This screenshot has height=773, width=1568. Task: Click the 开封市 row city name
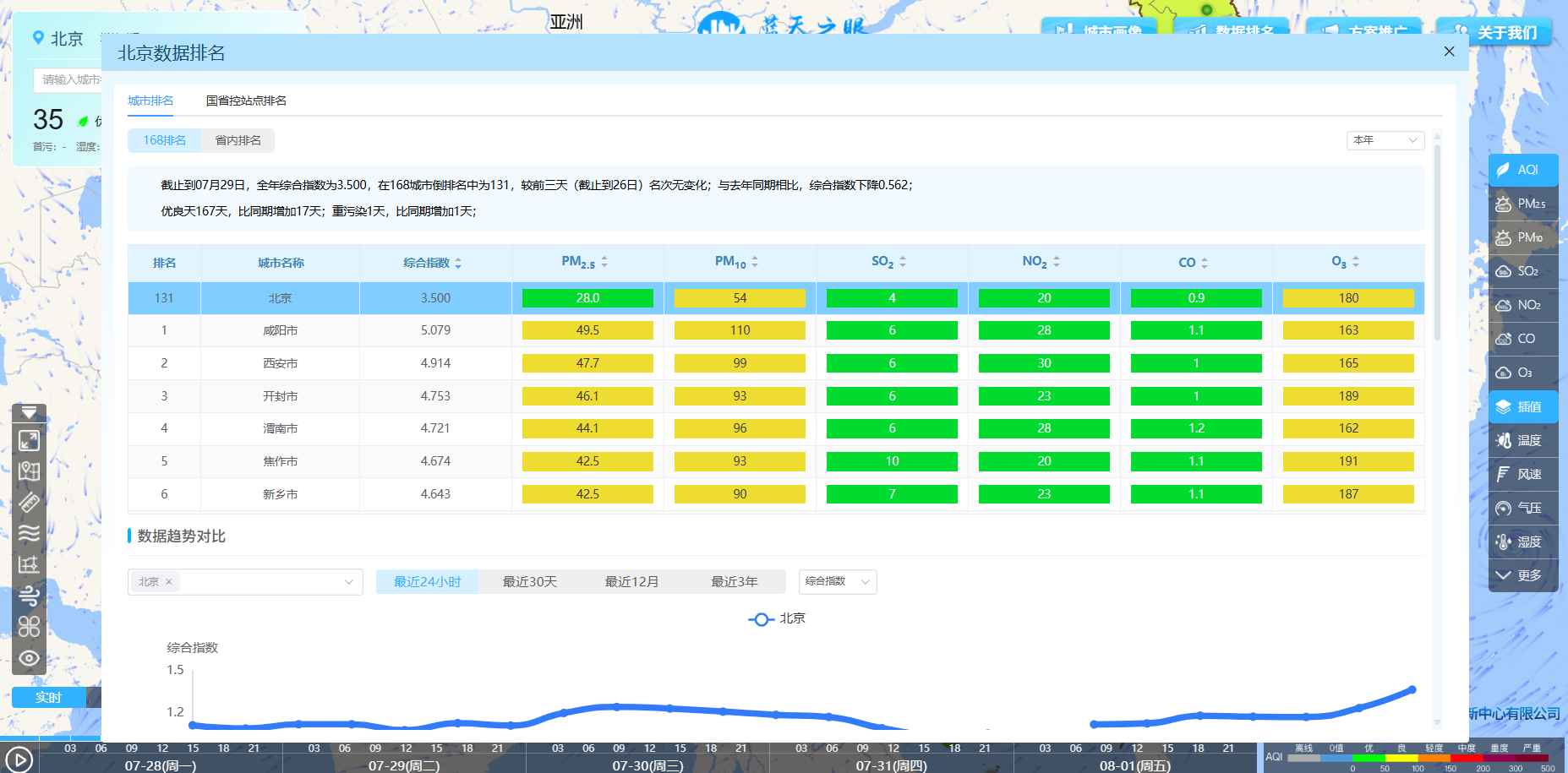[280, 396]
